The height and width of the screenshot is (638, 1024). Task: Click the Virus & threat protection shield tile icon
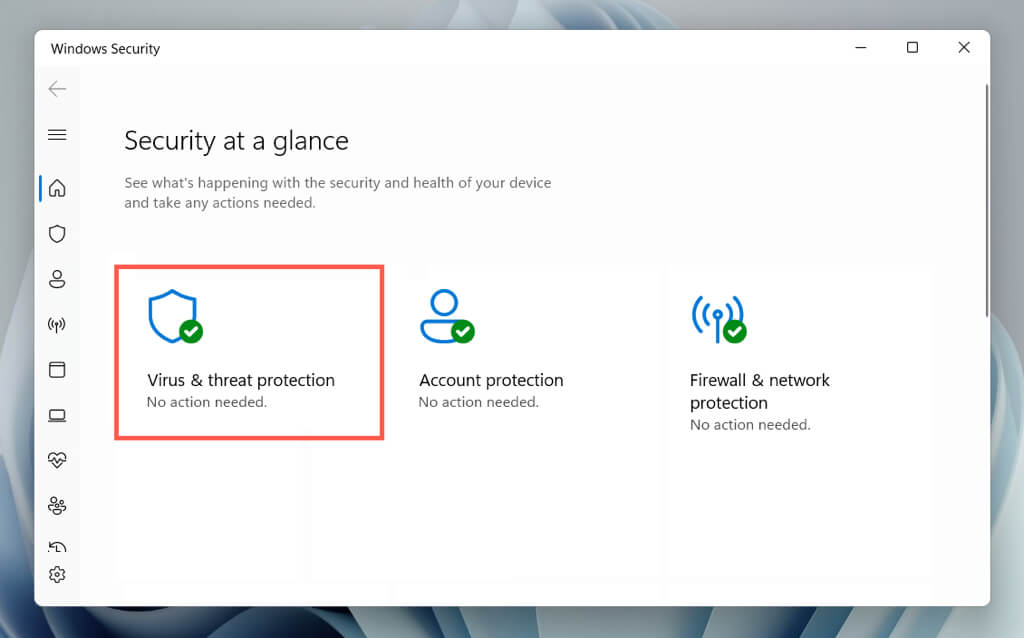175,316
